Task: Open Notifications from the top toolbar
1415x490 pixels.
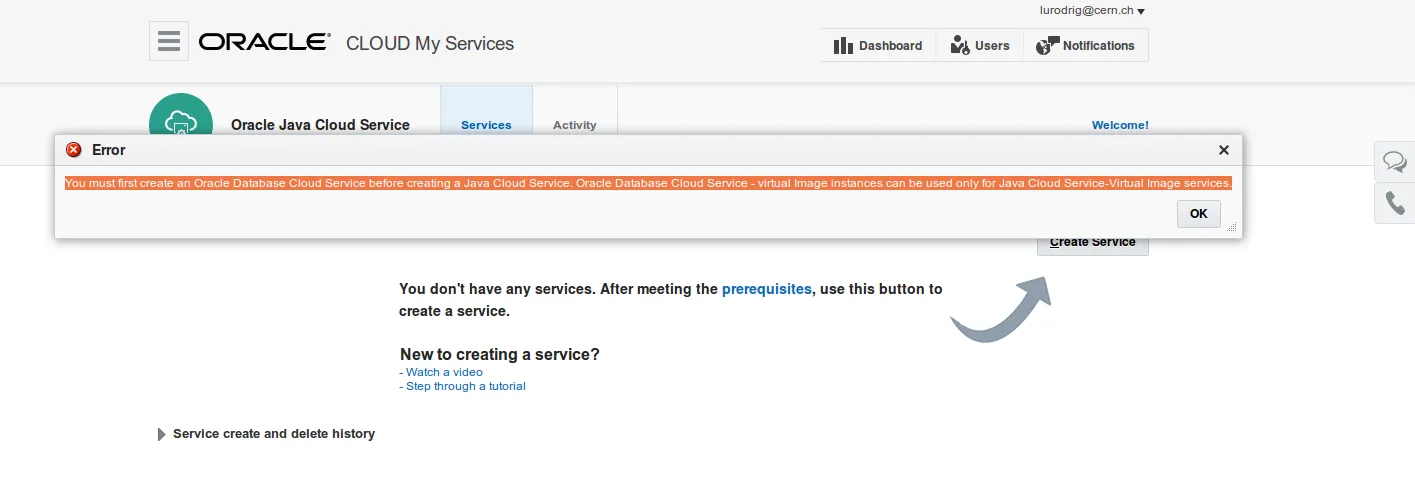Action: click(x=1086, y=45)
